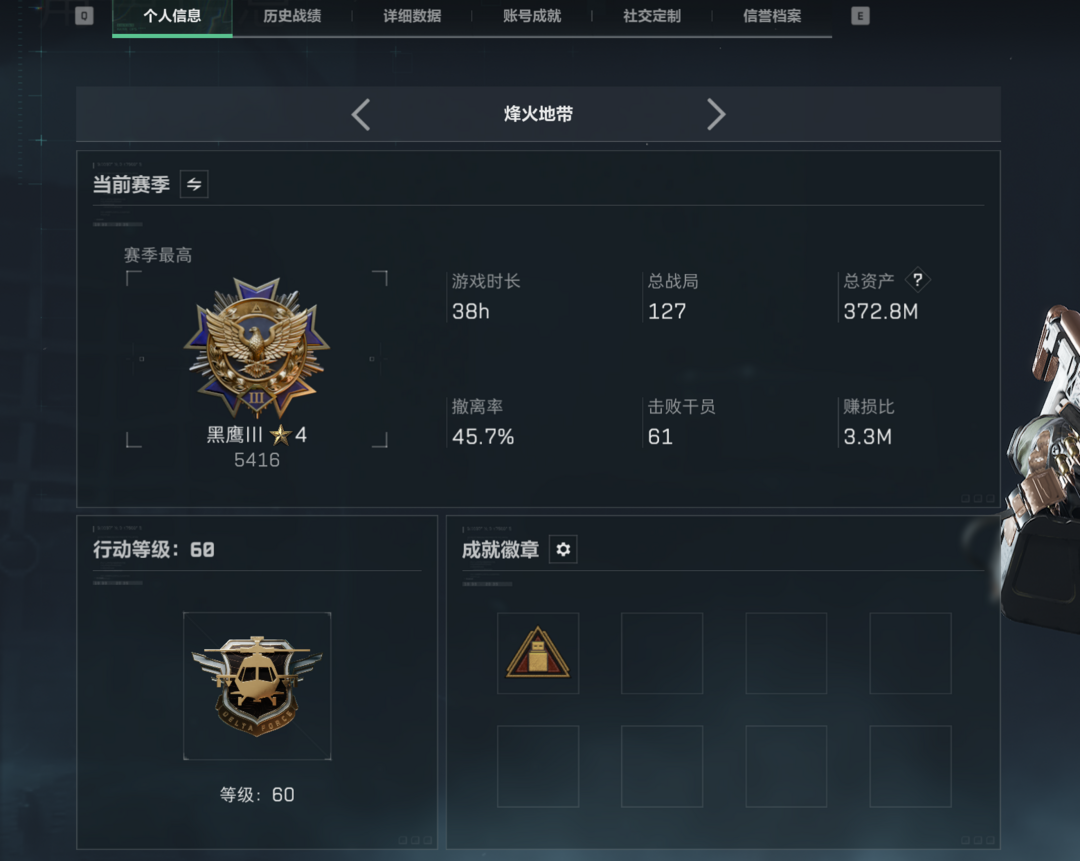
Task: Open the 社交定制 tab
Action: click(x=652, y=16)
